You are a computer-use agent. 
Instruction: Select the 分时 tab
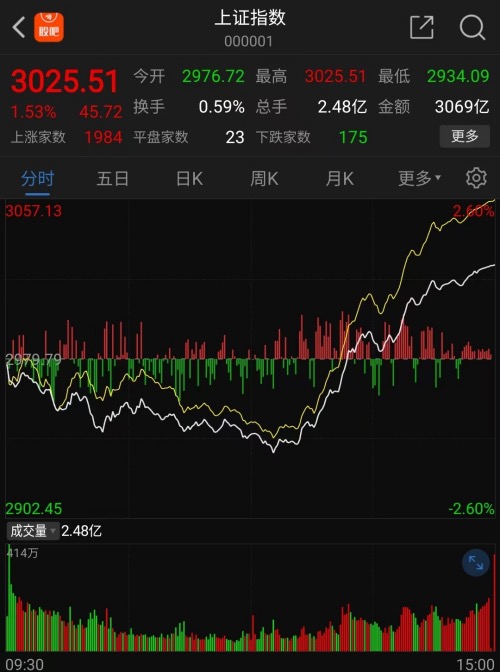37,178
